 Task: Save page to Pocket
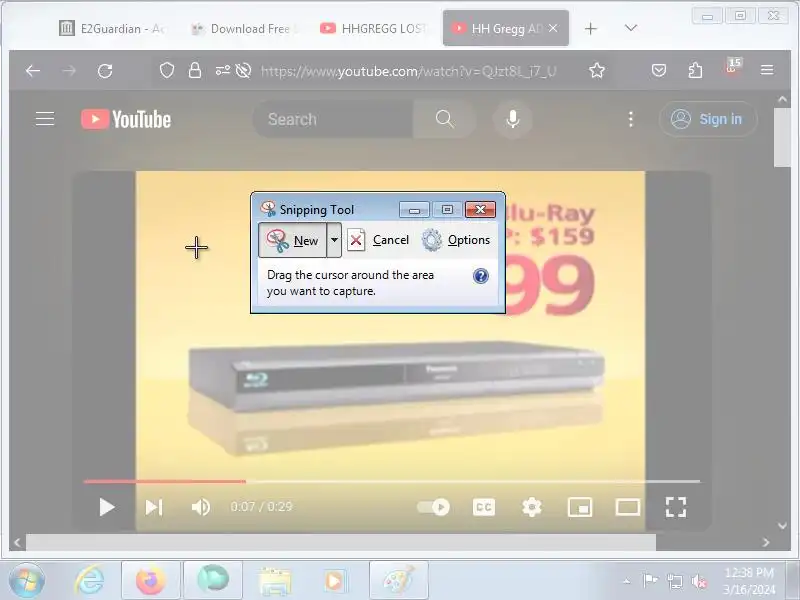tap(659, 70)
